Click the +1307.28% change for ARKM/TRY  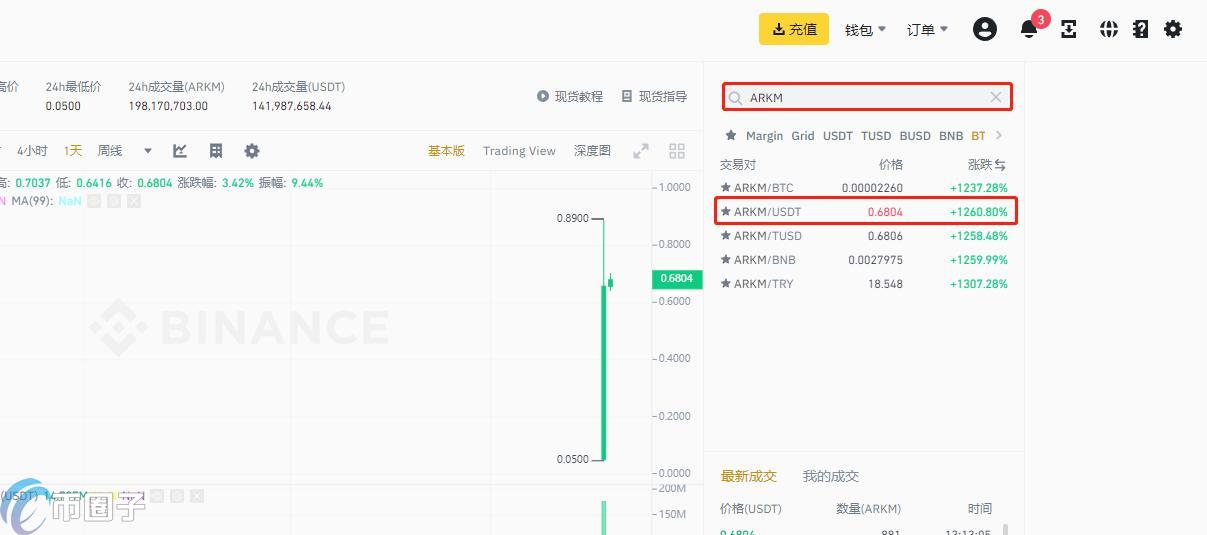[x=978, y=284]
